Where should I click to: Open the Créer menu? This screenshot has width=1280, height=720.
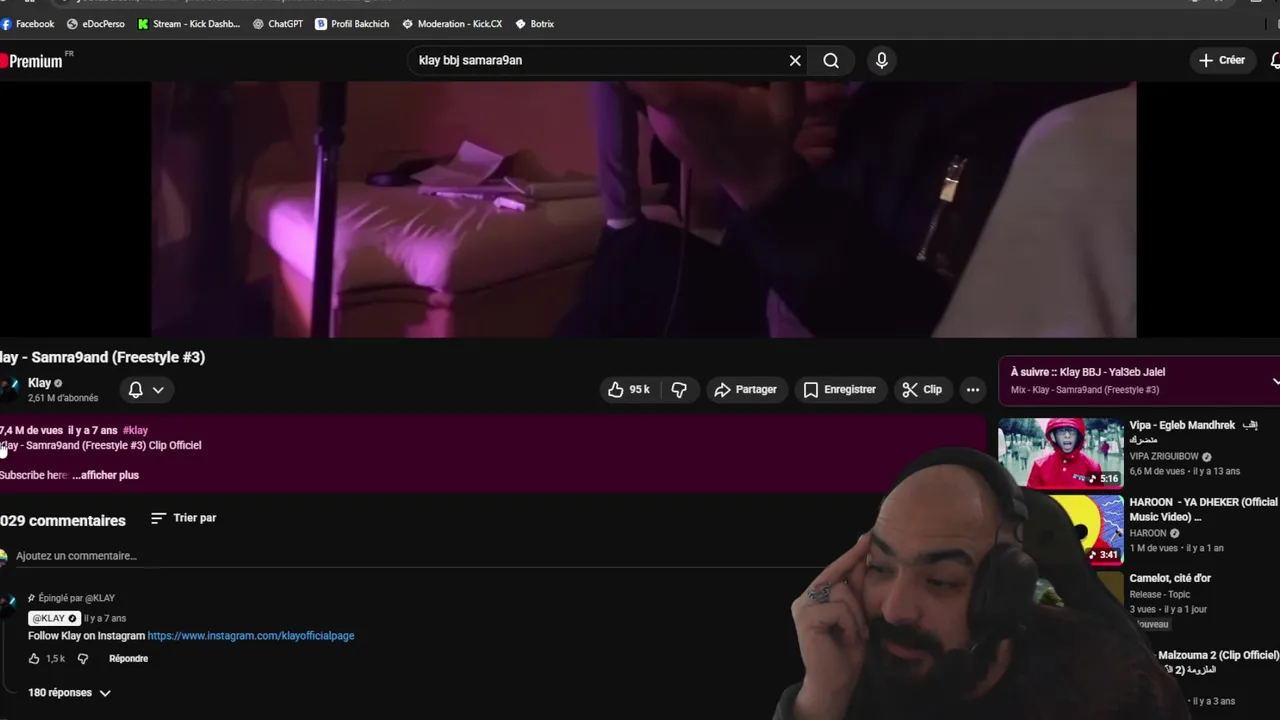1222,61
